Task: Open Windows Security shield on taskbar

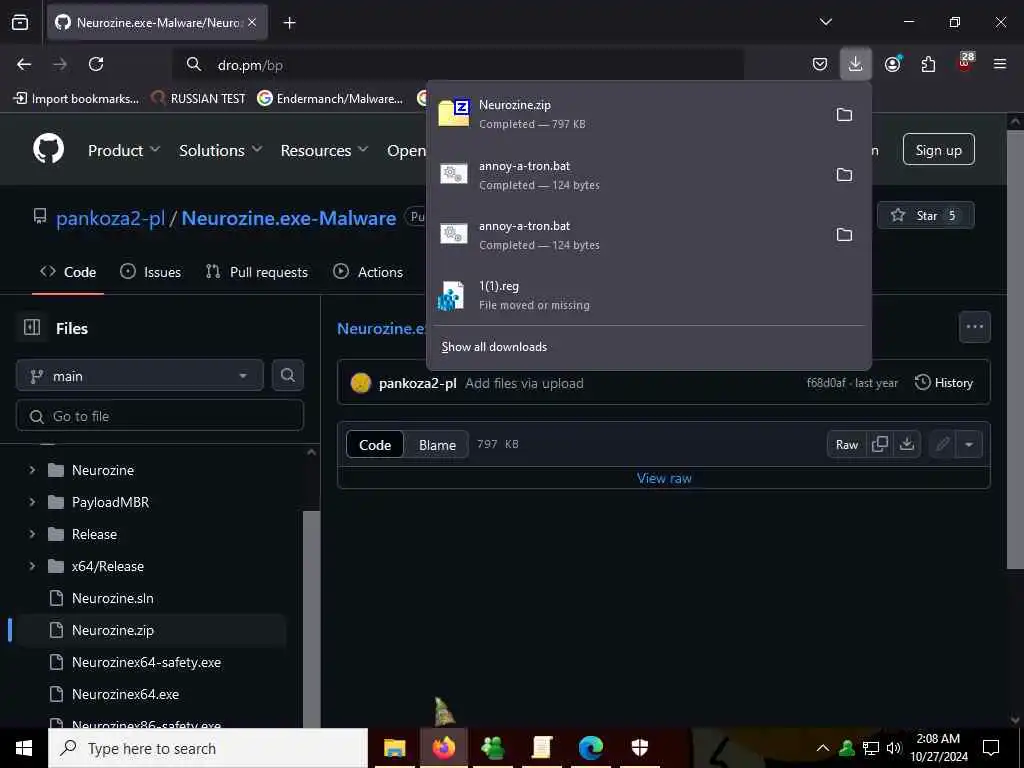Action: (x=639, y=748)
